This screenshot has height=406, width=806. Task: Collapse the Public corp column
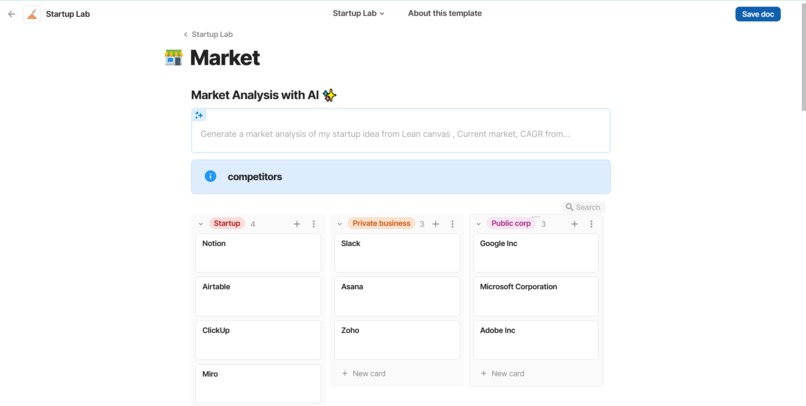pos(479,224)
